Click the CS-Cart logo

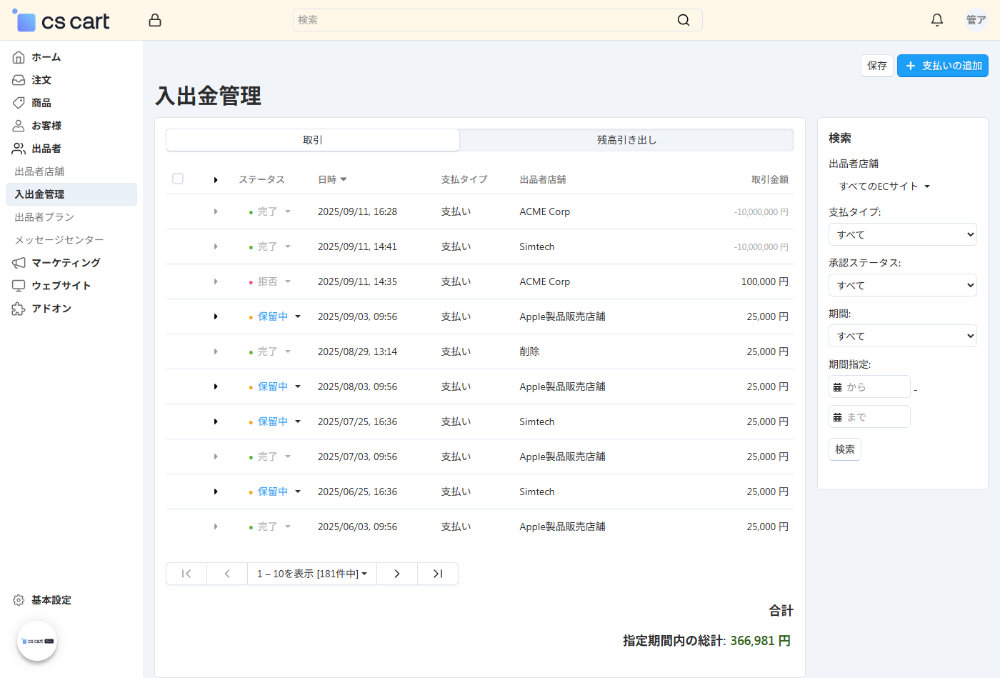pos(61,21)
